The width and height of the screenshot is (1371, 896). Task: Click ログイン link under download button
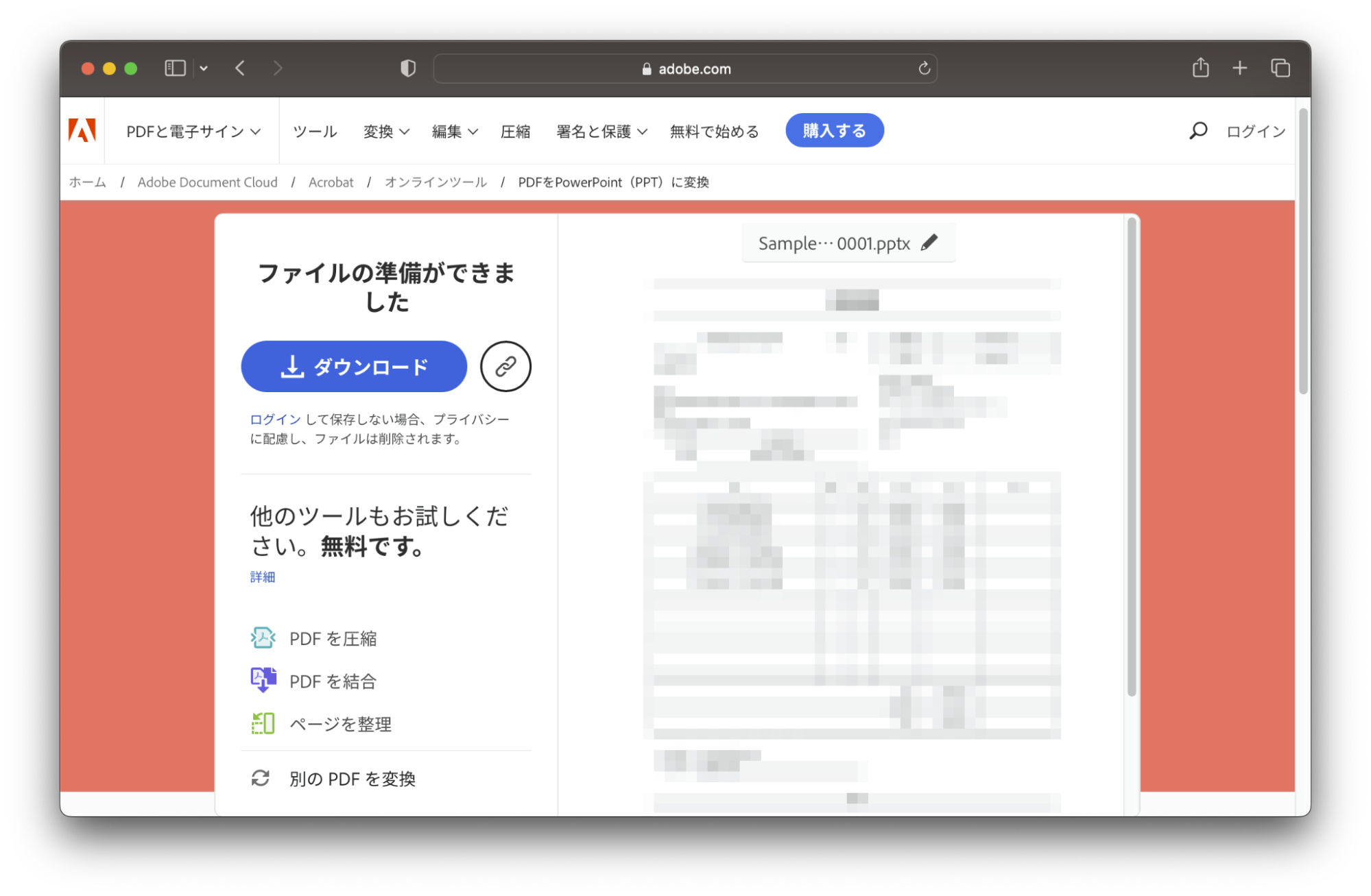tap(275, 419)
